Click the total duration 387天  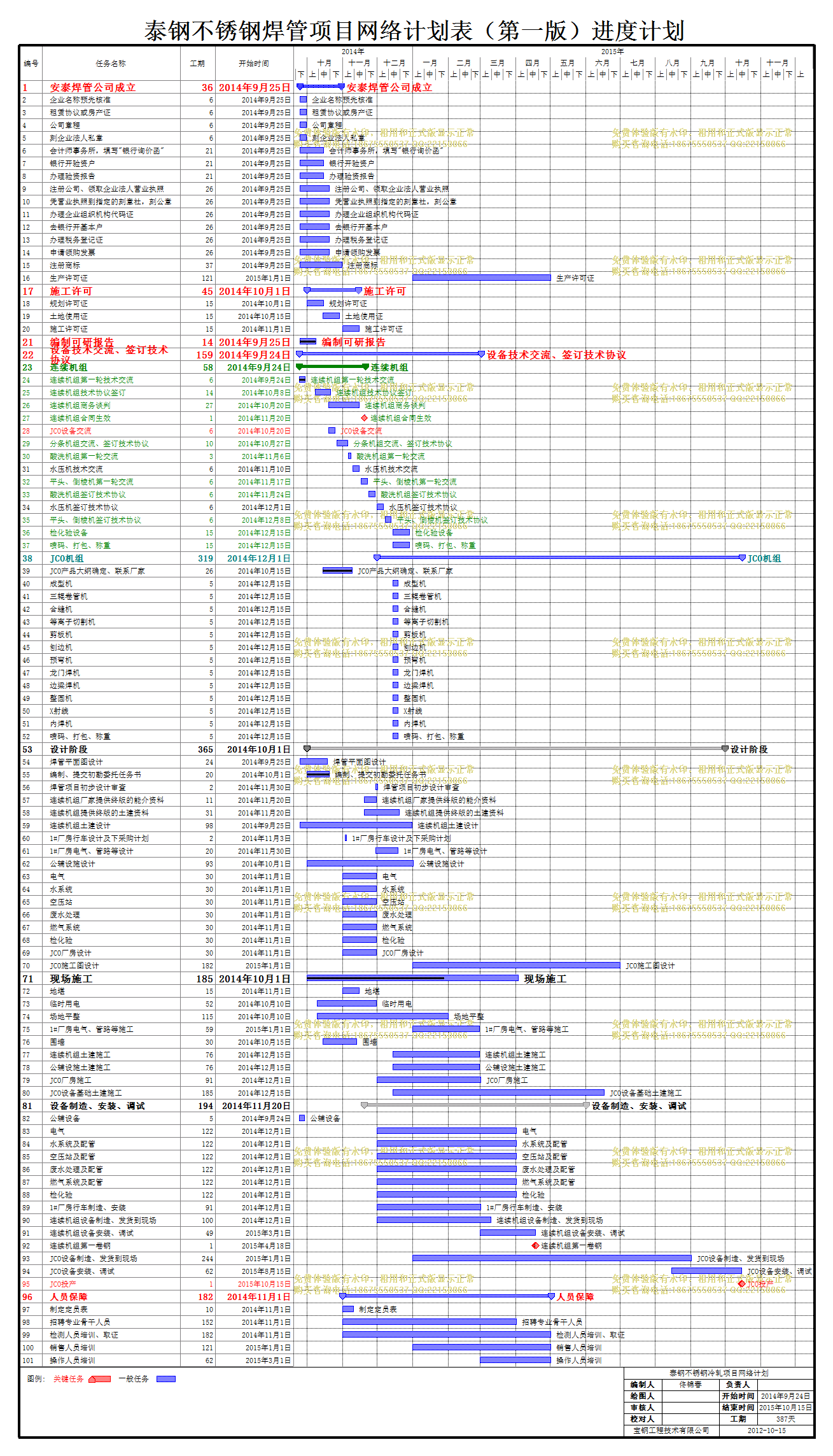786,1419
